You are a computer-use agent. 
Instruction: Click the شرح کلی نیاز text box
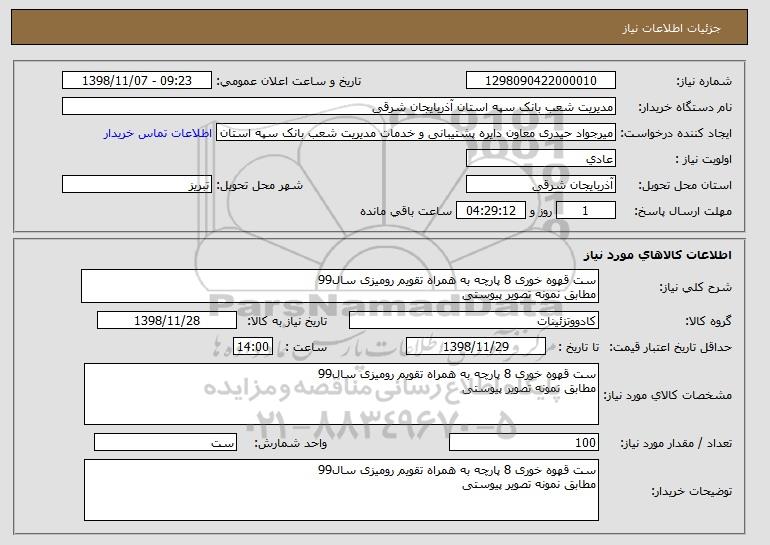click(x=340, y=286)
